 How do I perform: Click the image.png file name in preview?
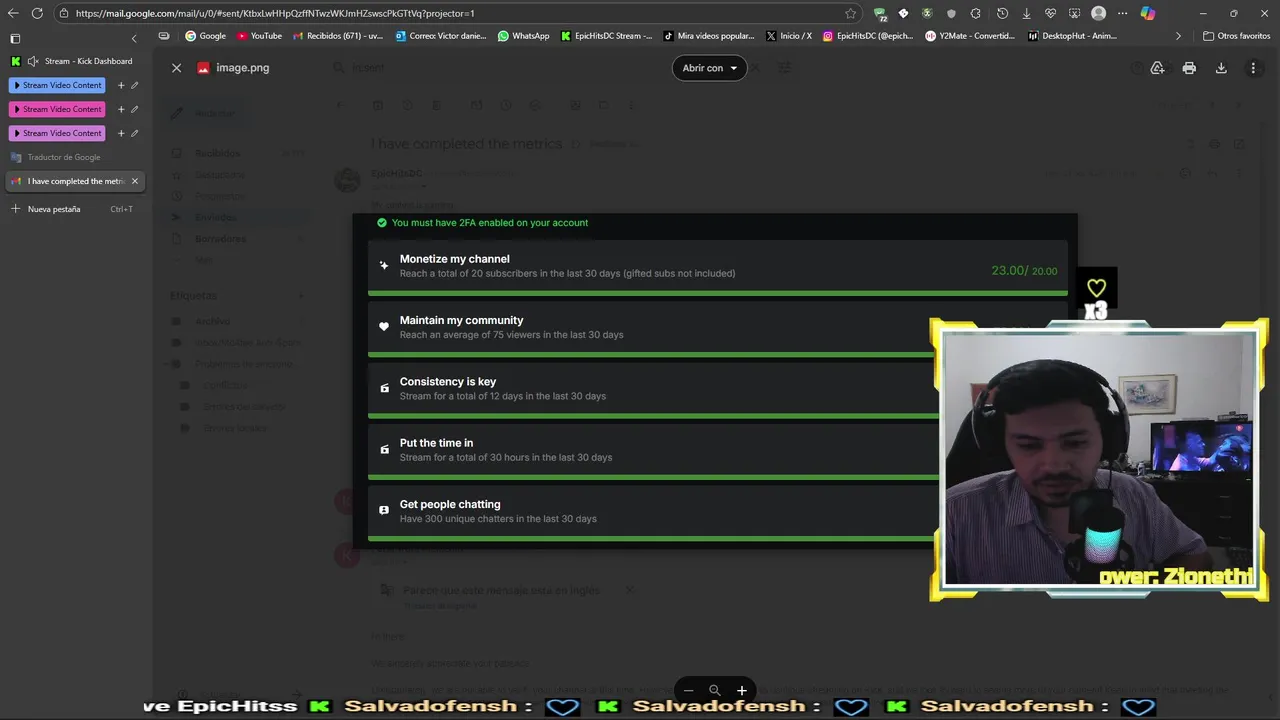(243, 68)
